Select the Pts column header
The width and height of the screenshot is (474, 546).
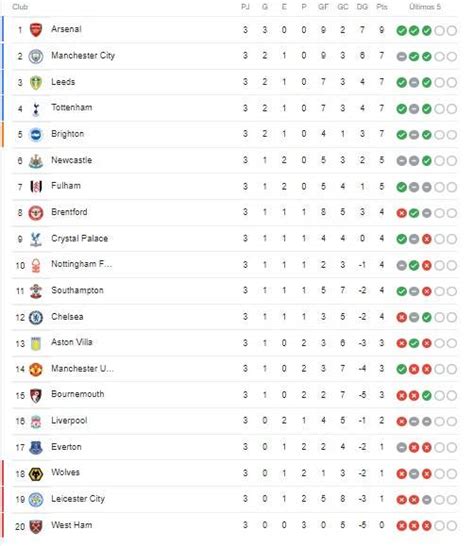pyautogui.click(x=382, y=7)
